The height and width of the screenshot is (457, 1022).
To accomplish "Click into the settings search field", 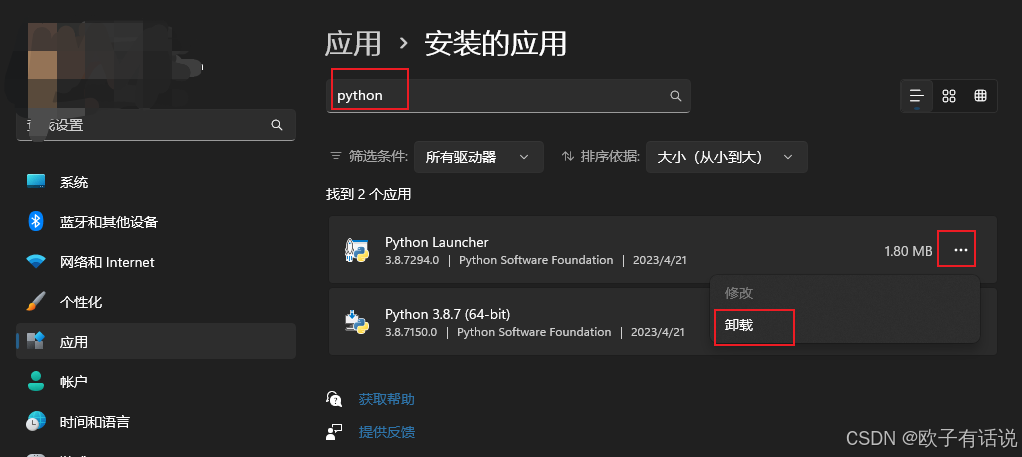I will (x=156, y=125).
